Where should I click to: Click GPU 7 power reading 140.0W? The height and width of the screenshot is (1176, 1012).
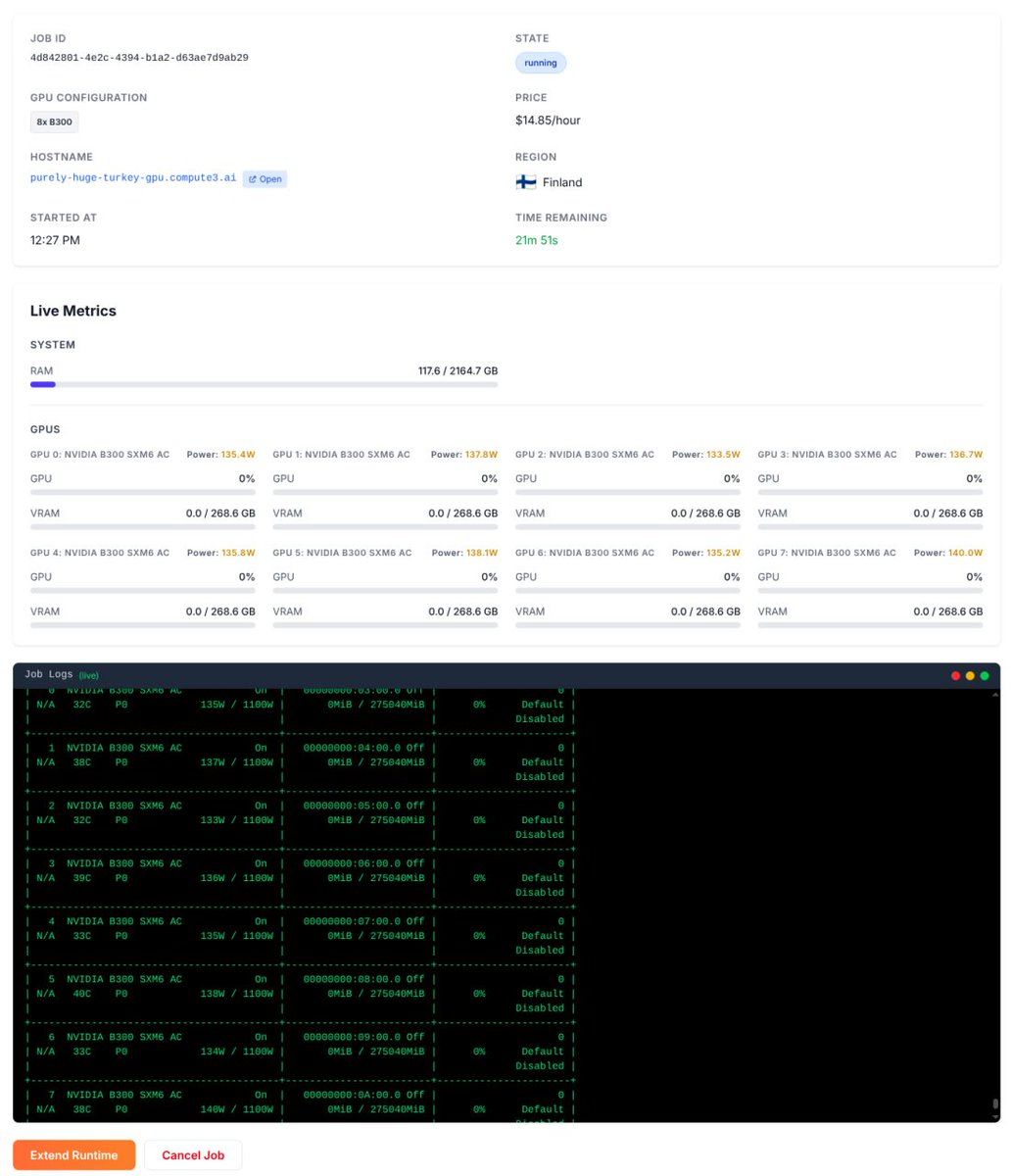tap(966, 553)
